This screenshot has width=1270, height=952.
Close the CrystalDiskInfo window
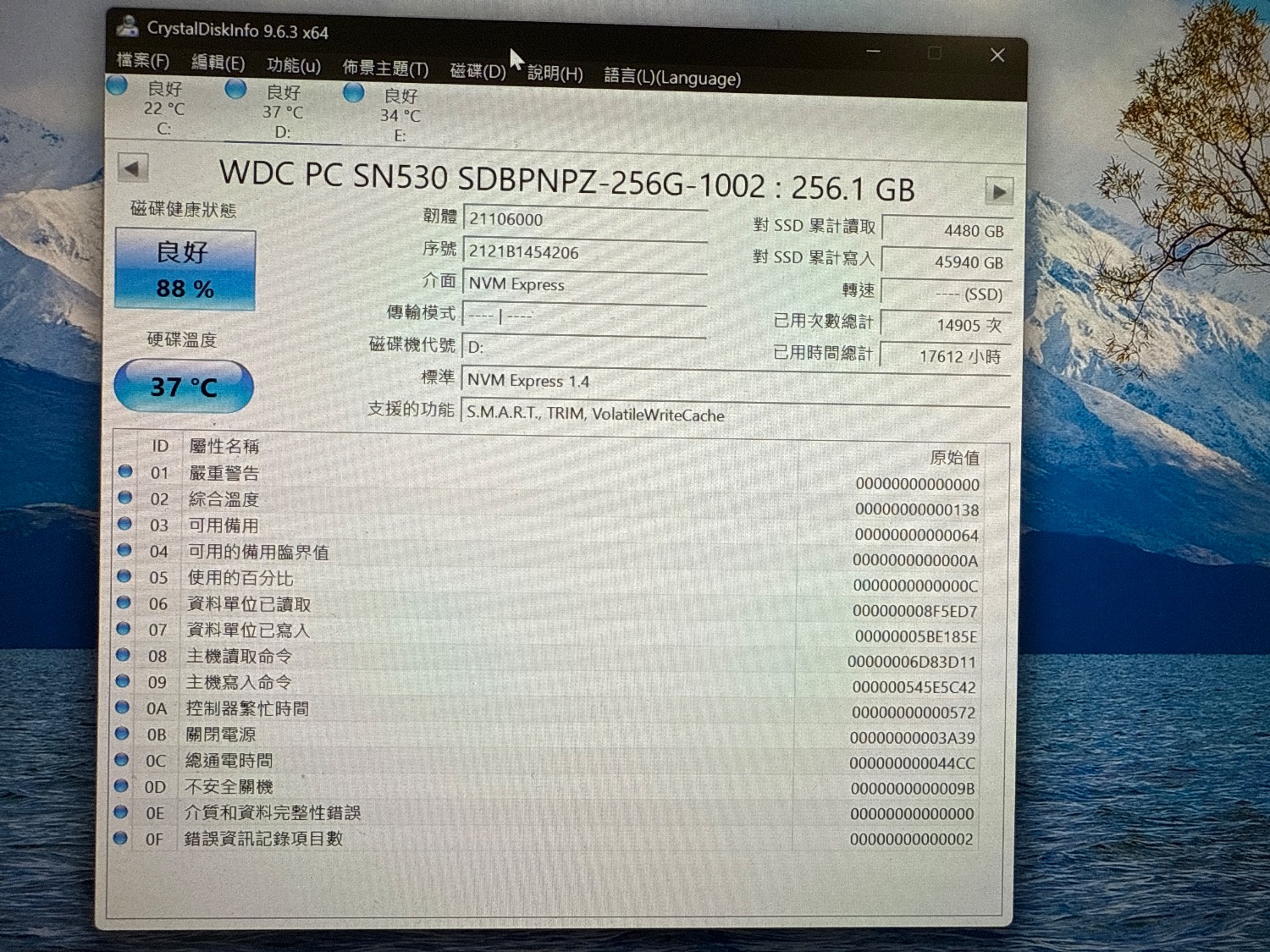point(997,55)
